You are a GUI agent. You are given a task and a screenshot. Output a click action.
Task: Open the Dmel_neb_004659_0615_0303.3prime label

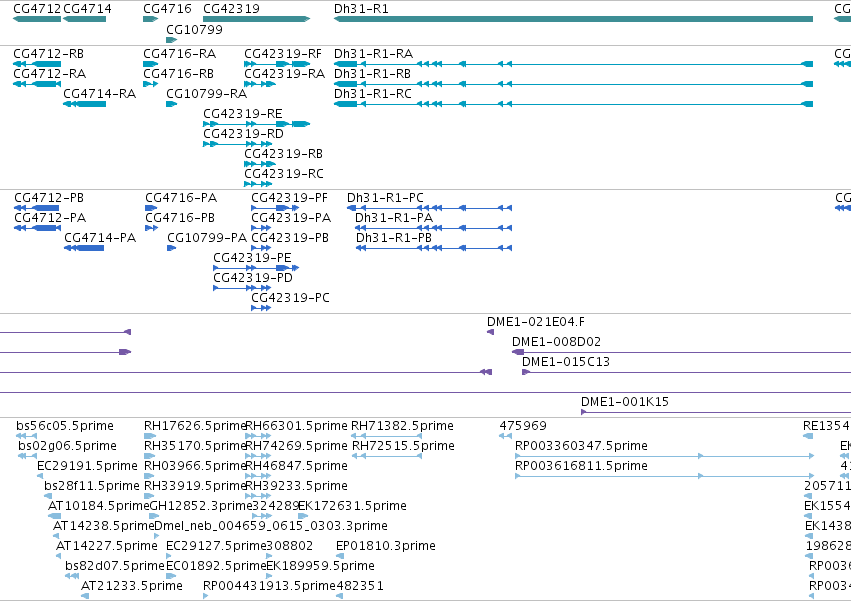coord(271,526)
